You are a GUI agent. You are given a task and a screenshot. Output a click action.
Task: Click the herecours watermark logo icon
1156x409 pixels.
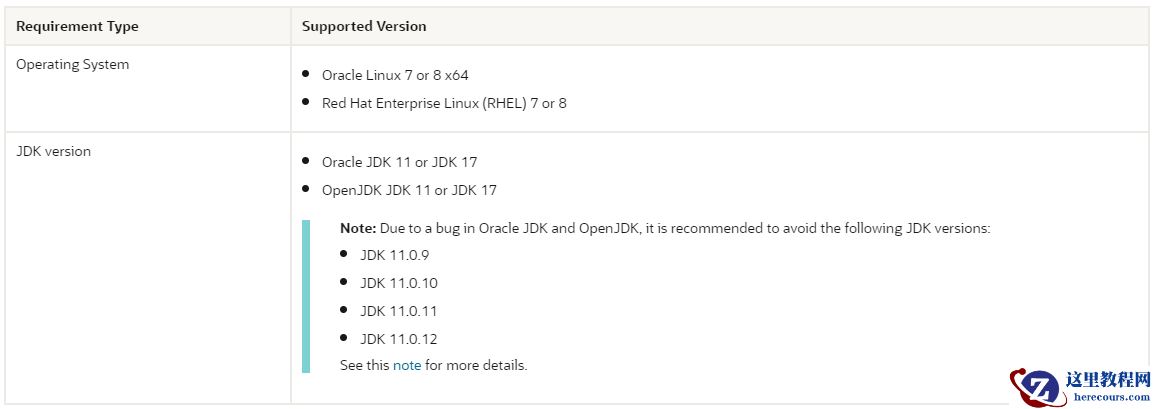(1034, 385)
